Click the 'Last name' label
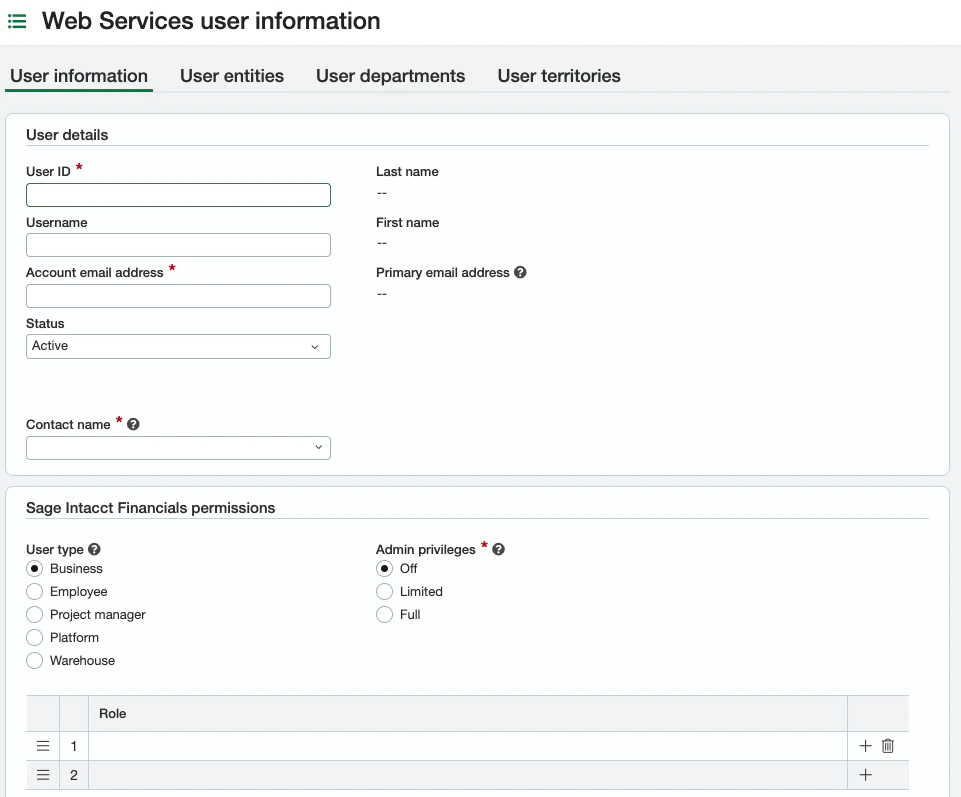Image resolution: width=961 pixels, height=797 pixels. (x=407, y=172)
